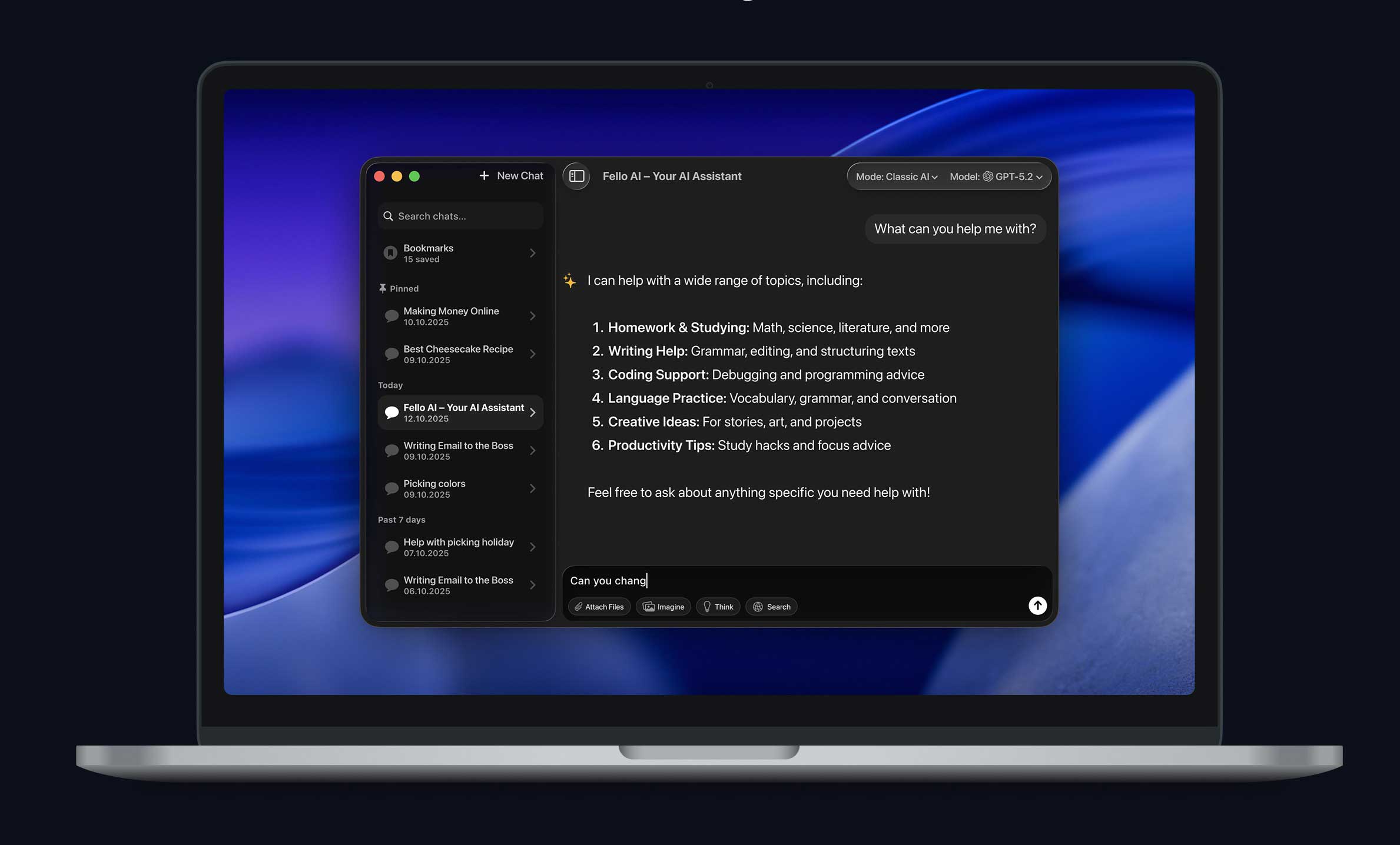Click the sidebar collapse icon
This screenshot has width=1400, height=845.
(x=576, y=176)
